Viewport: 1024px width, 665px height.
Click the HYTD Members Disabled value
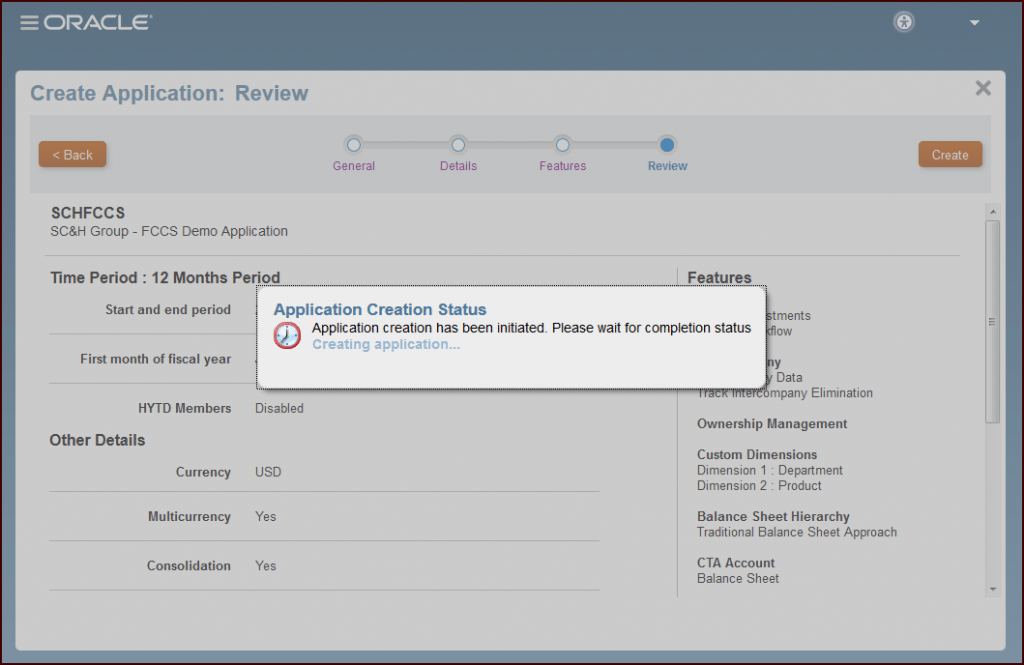click(279, 408)
